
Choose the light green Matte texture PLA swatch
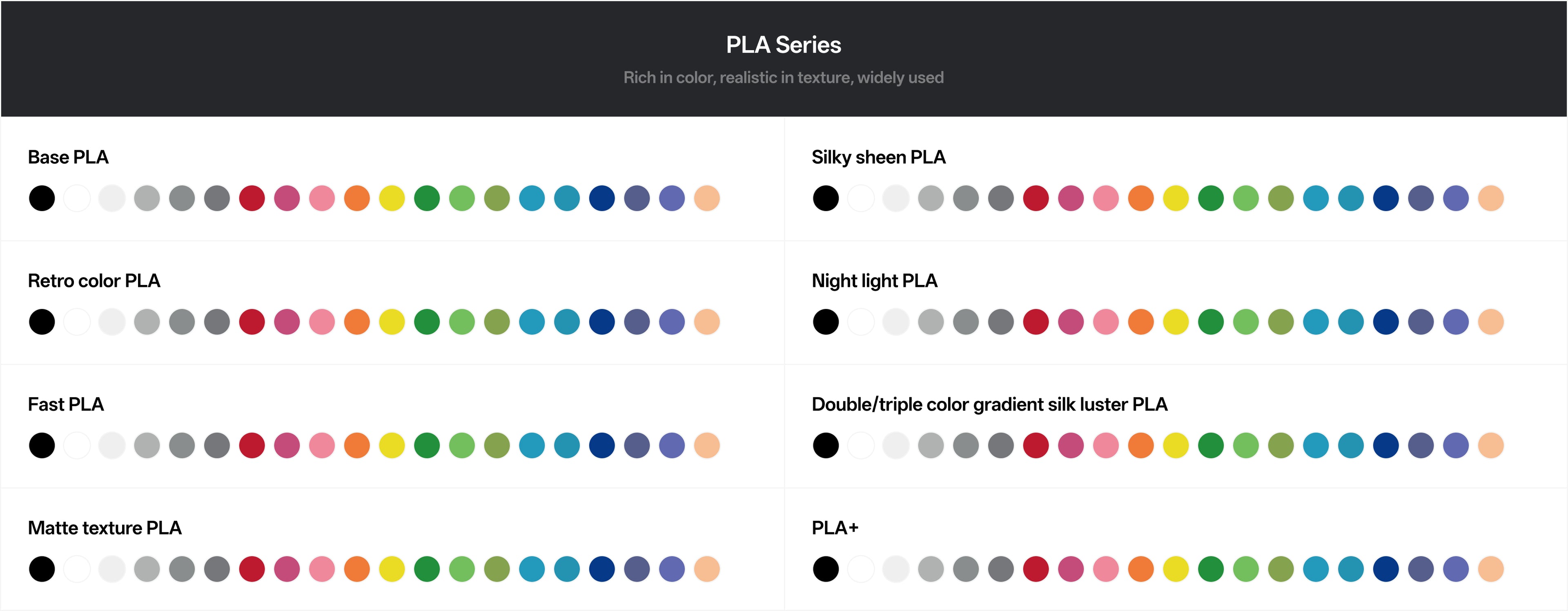coord(462,569)
